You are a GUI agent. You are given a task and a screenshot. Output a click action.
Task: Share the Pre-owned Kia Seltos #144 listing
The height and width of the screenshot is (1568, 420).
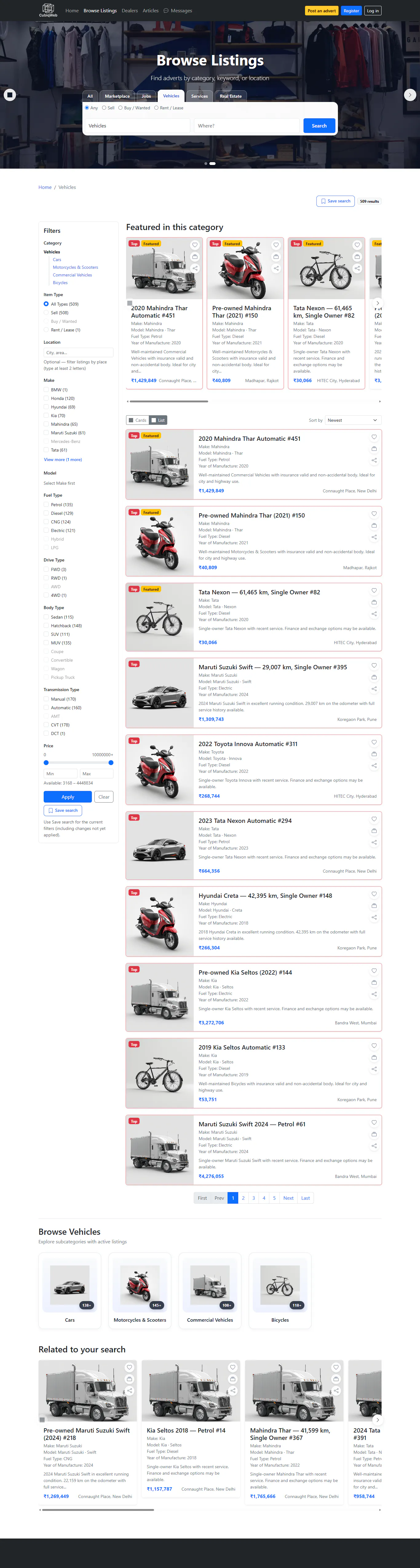(x=374, y=994)
